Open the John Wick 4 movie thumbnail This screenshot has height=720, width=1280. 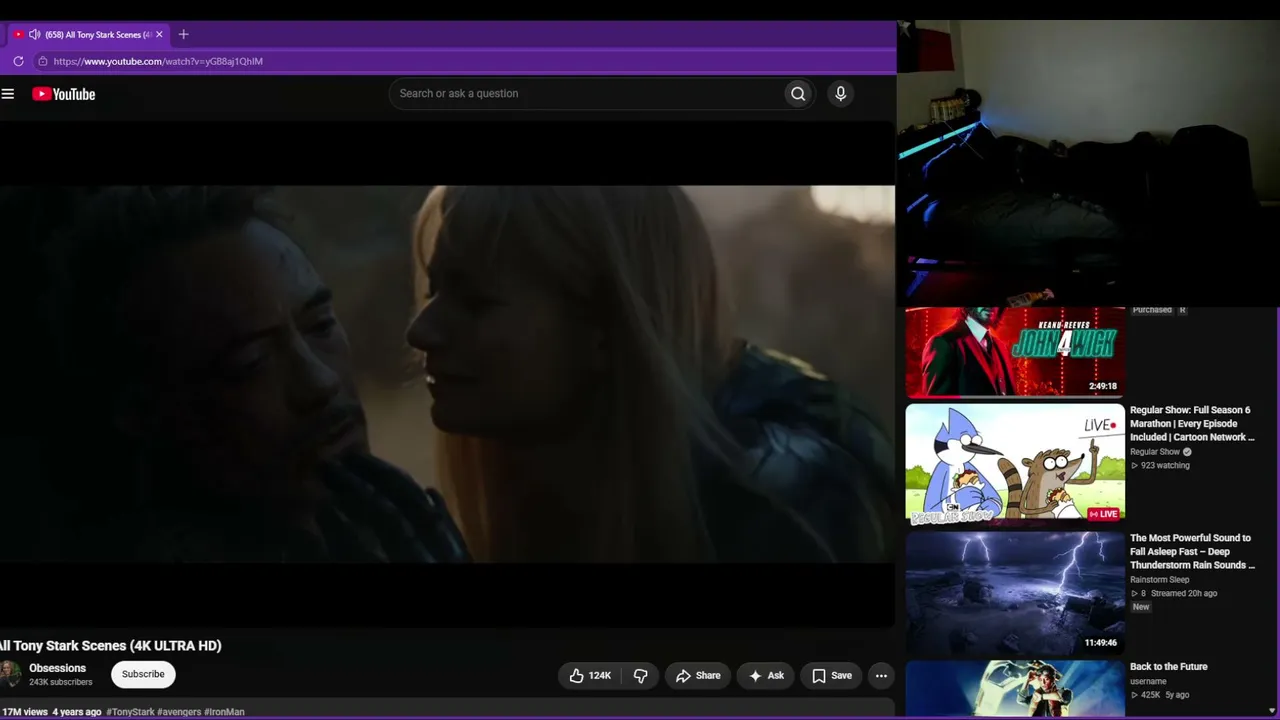coord(1015,352)
